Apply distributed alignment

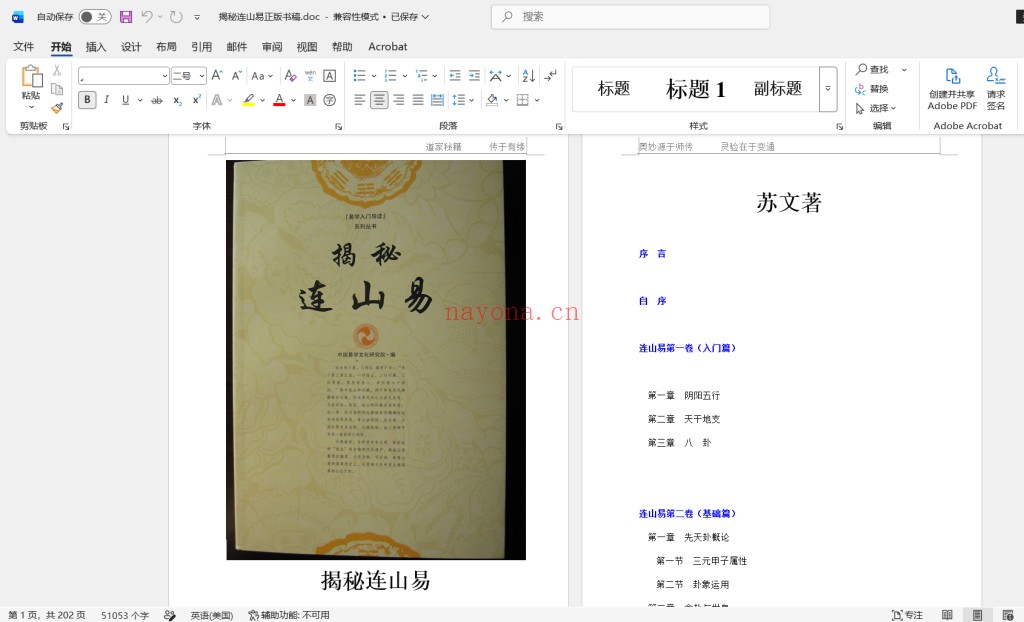(x=438, y=100)
